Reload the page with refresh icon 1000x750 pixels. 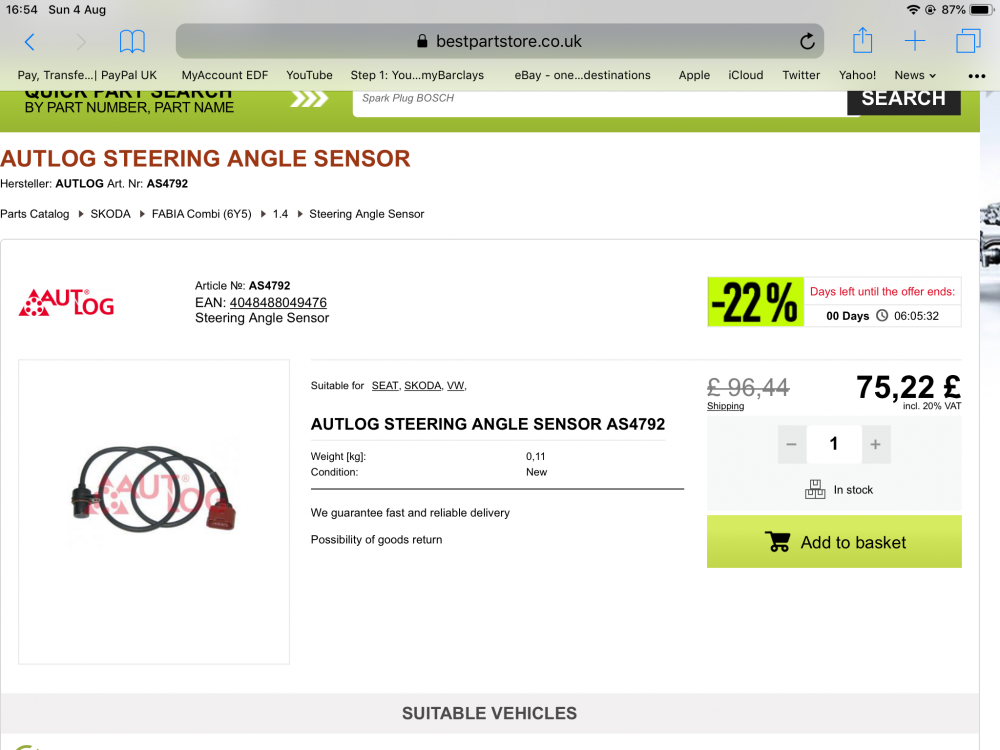coord(807,41)
